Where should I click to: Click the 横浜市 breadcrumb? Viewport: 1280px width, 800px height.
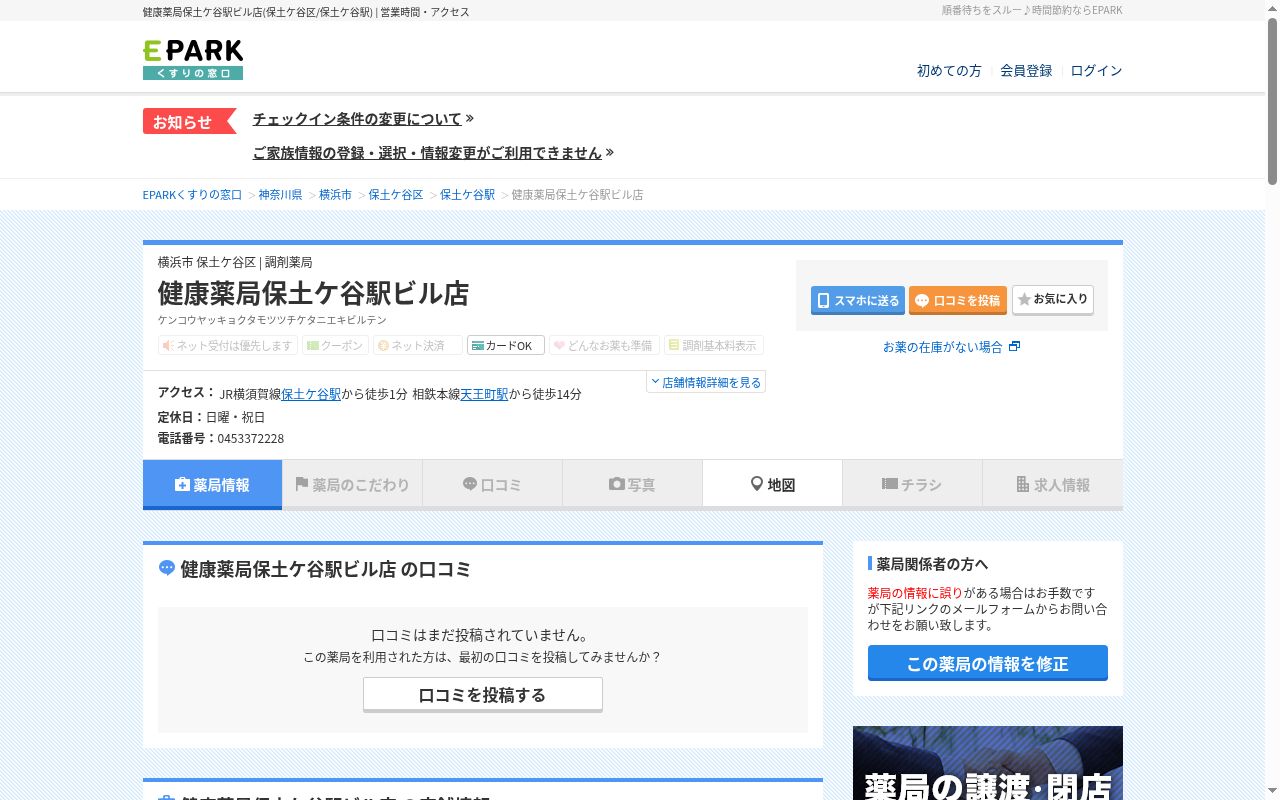(335, 195)
